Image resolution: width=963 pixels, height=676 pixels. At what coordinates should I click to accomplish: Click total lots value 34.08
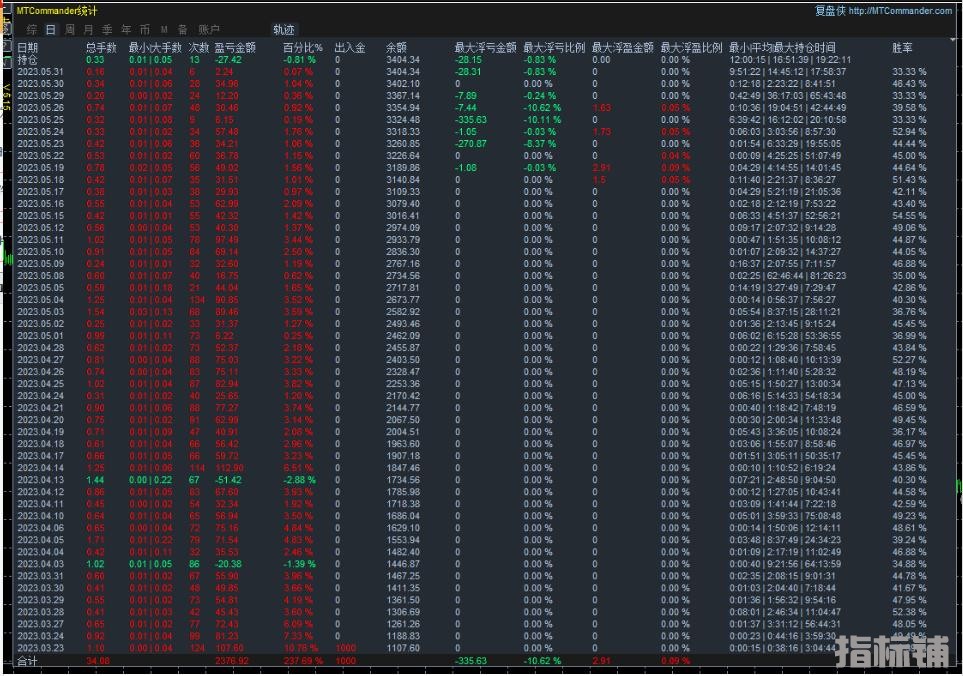pyautogui.click(x=98, y=661)
